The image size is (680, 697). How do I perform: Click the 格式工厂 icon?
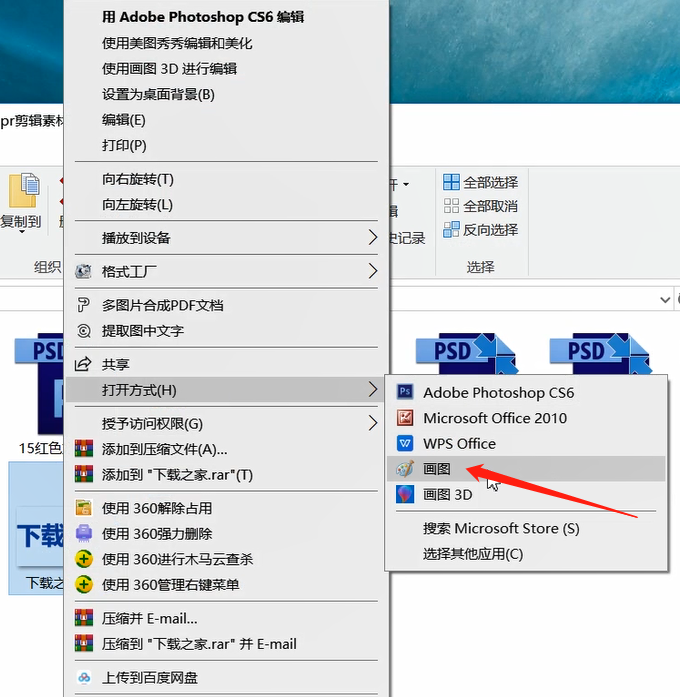[83, 271]
